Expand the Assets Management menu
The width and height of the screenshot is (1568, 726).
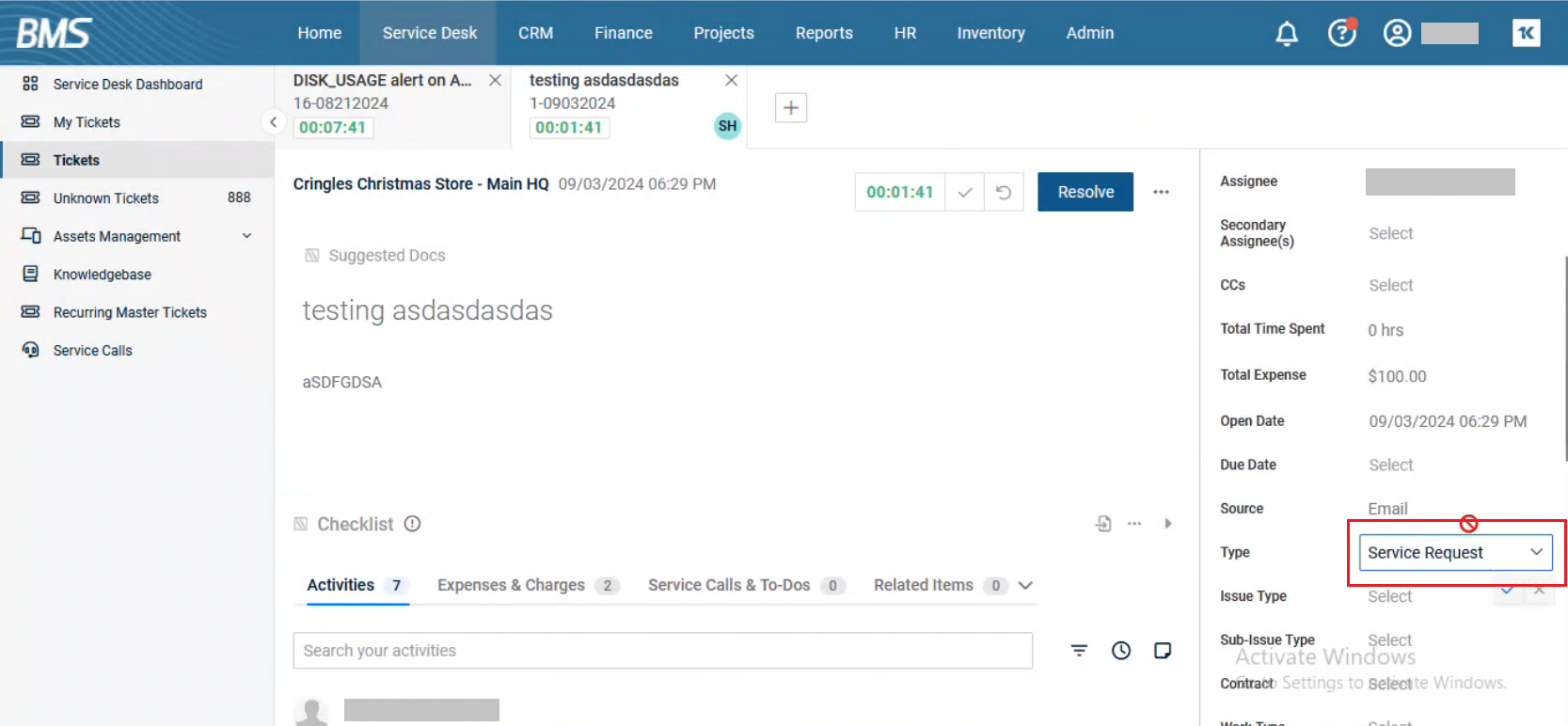(x=246, y=236)
